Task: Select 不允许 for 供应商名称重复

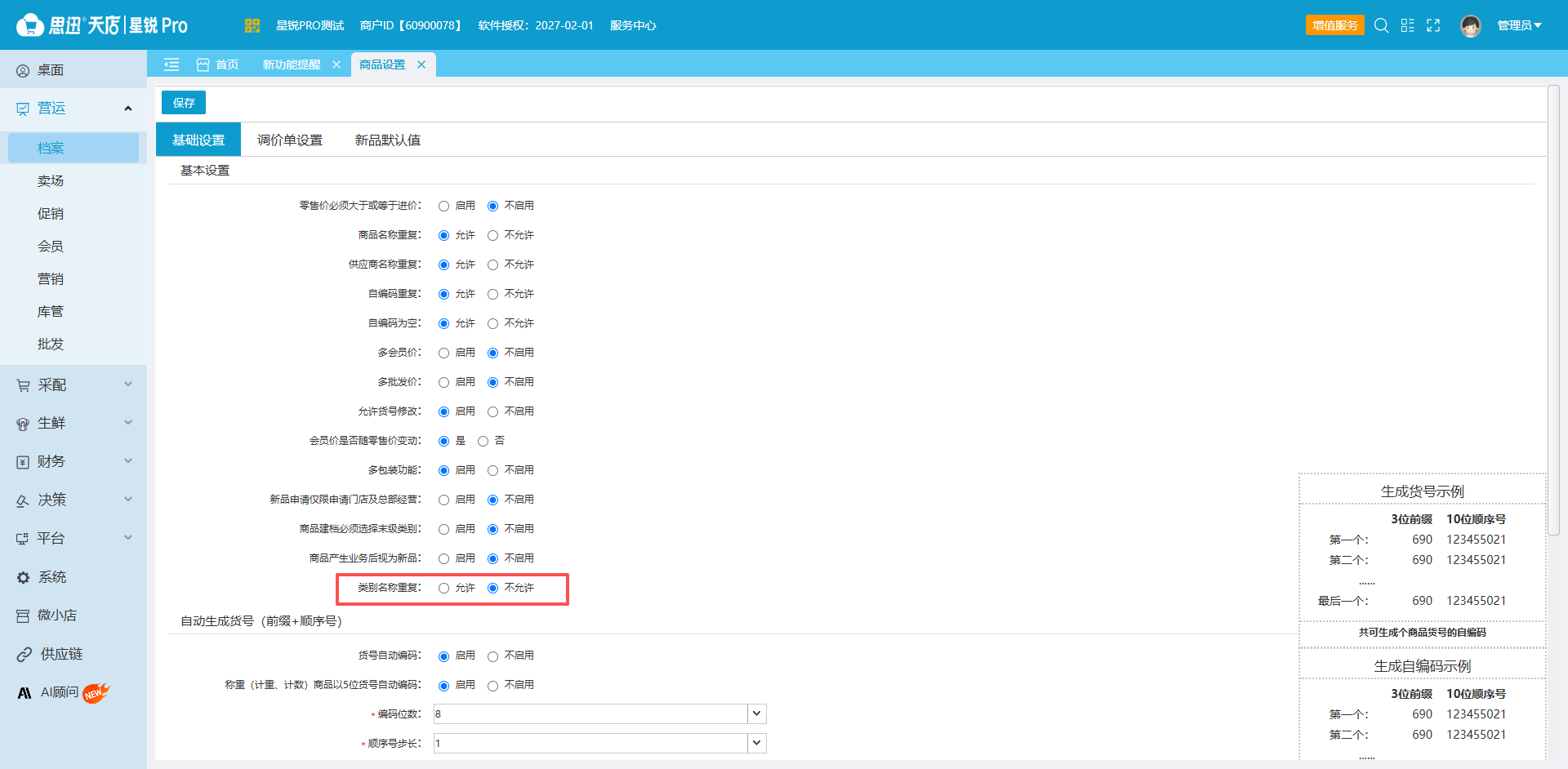Action: pyautogui.click(x=492, y=264)
